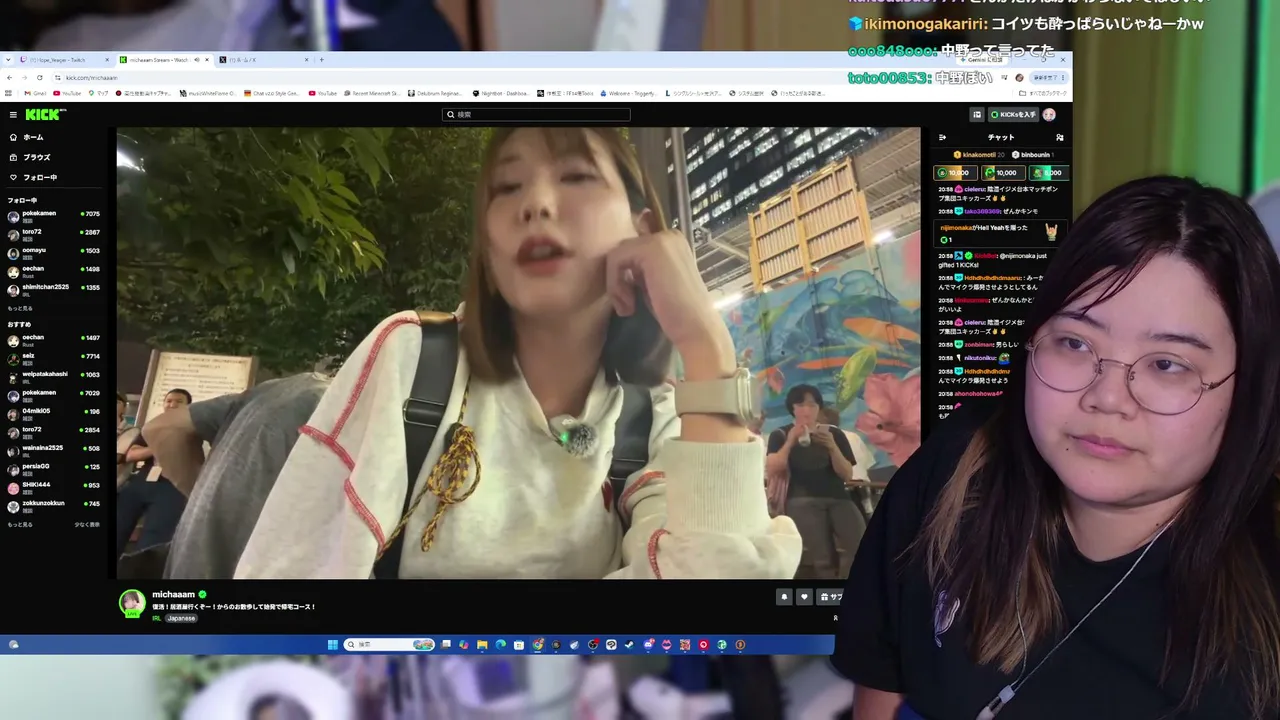The width and height of the screenshot is (1280, 720).
Task: Open Steam from the taskbar
Action: pyautogui.click(x=629, y=645)
